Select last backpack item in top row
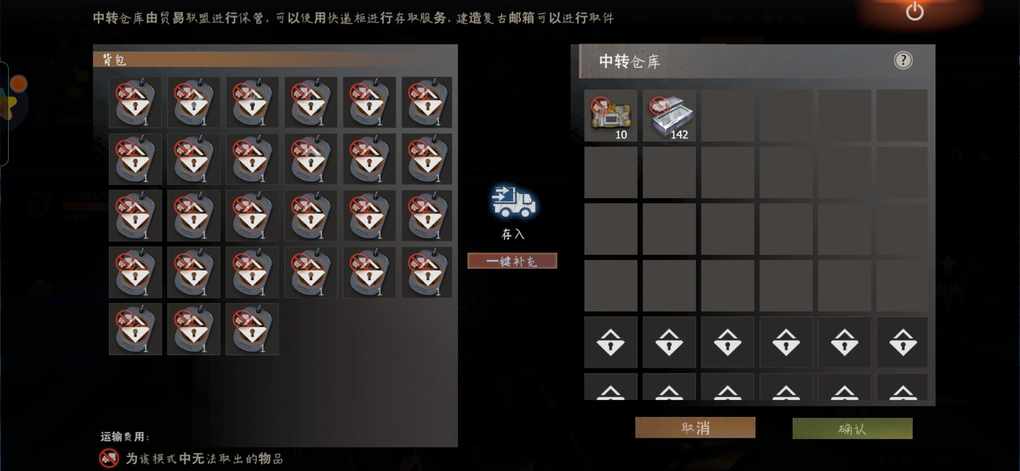 [x=427, y=102]
